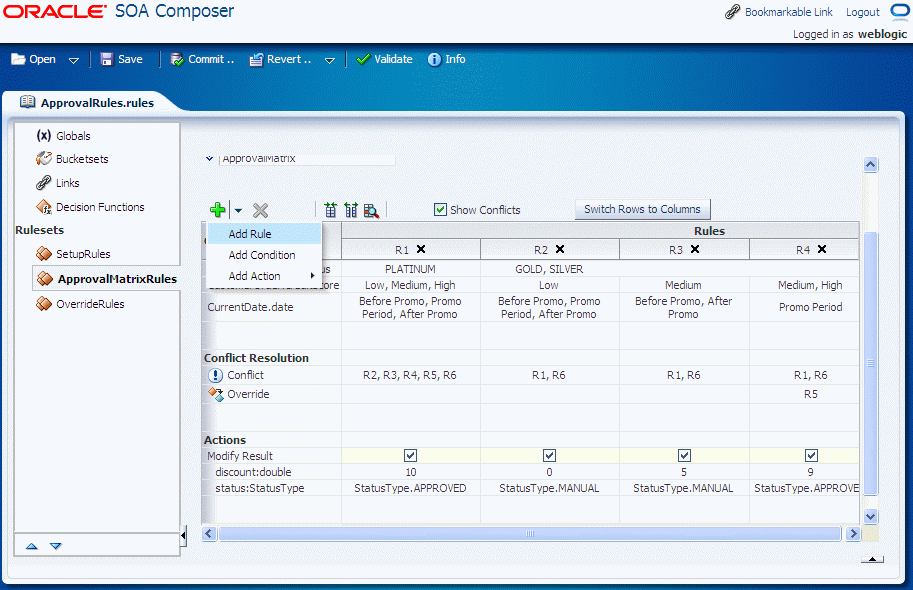Delete rule R1 using its X
This screenshot has width=913, height=590.
421,249
